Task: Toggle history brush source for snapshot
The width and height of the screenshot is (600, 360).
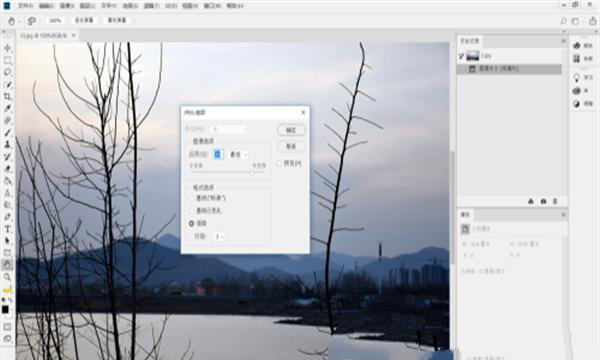Action: pos(461,56)
